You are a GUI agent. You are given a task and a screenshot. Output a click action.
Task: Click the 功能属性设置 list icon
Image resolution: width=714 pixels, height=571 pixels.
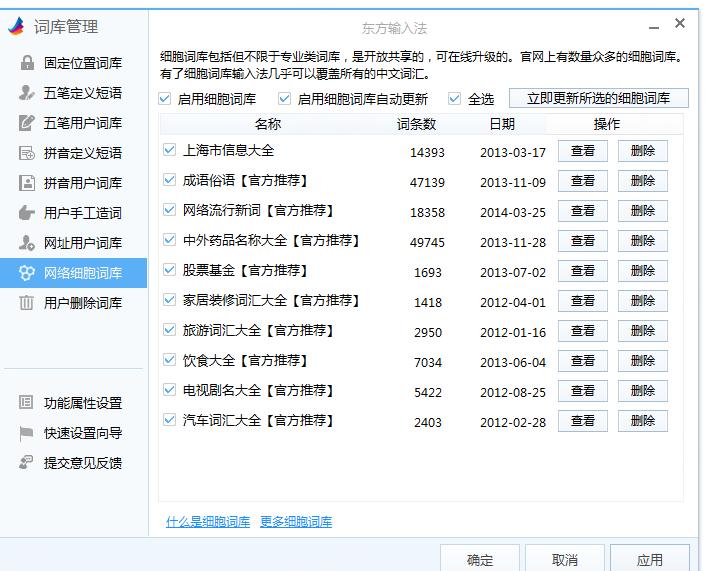26,402
